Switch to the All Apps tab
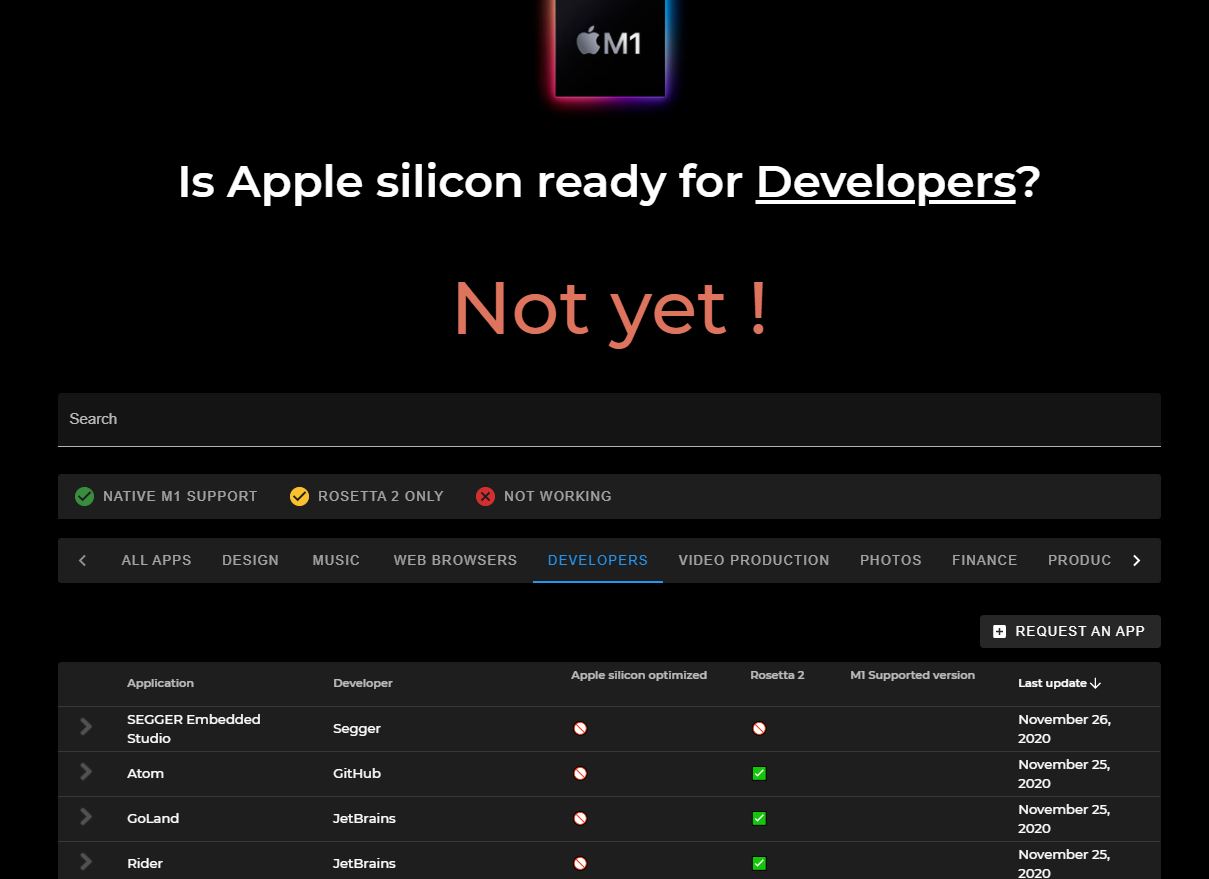 [156, 560]
